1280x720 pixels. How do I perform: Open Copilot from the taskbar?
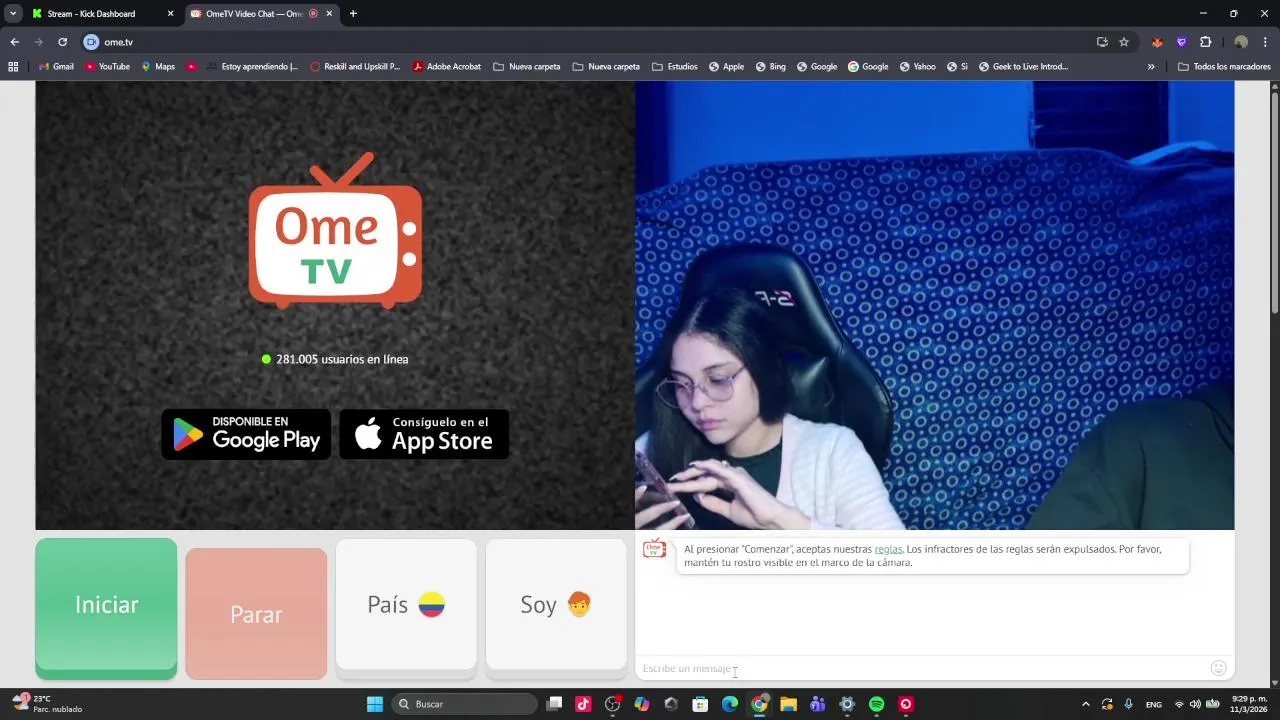pos(642,704)
